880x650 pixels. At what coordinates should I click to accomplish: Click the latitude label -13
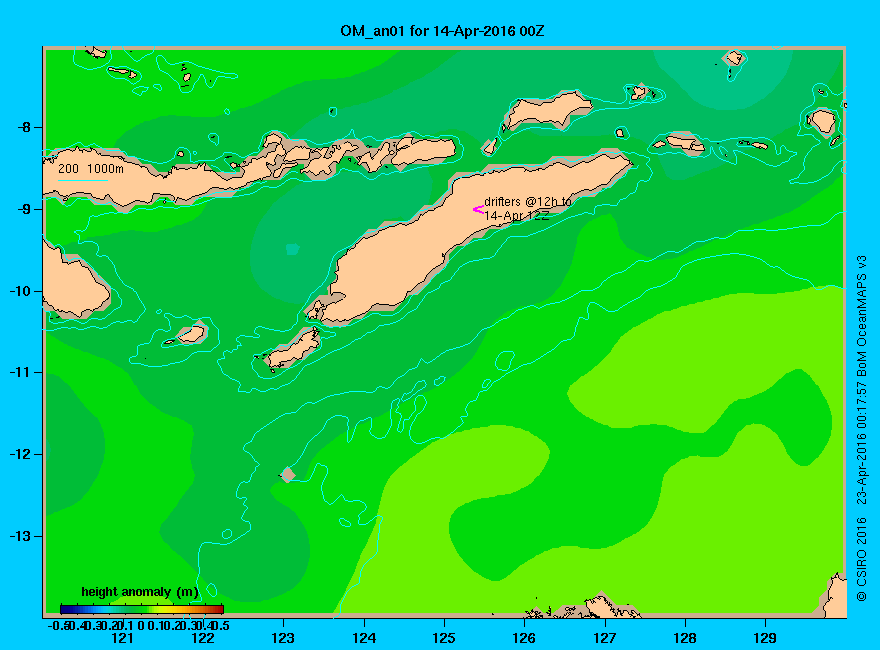point(20,537)
